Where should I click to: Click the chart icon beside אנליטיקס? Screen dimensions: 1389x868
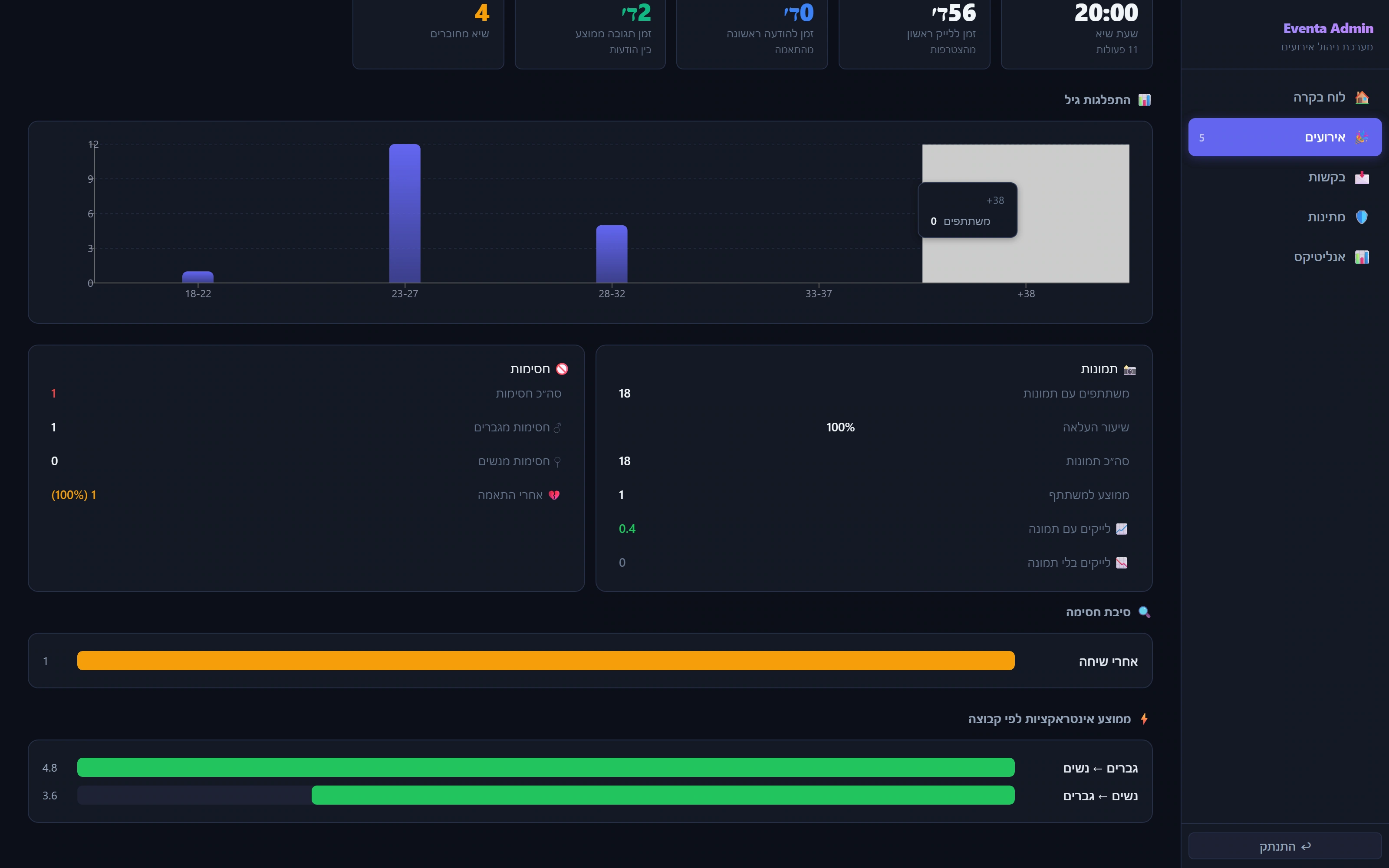(1362, 256)
